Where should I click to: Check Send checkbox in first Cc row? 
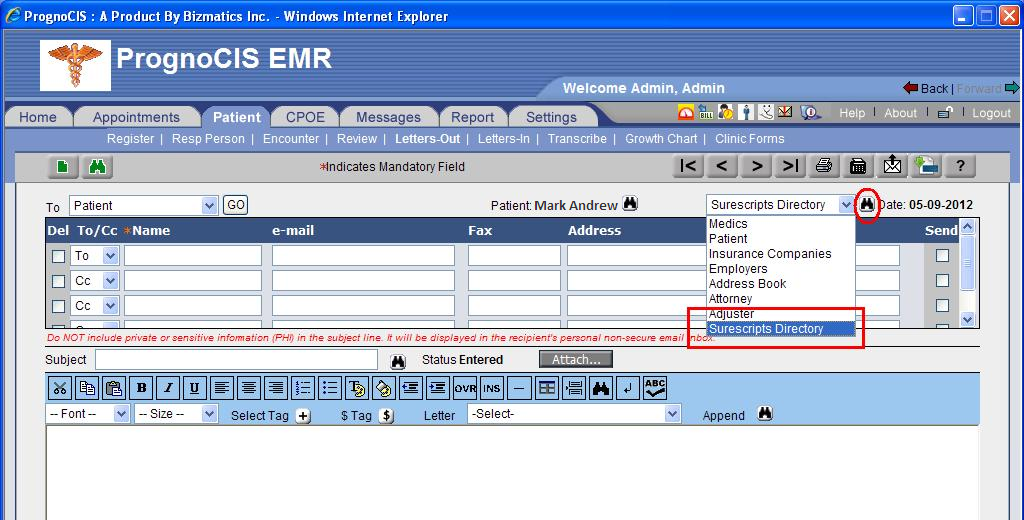pyautogui.click(x=942, y=280)
